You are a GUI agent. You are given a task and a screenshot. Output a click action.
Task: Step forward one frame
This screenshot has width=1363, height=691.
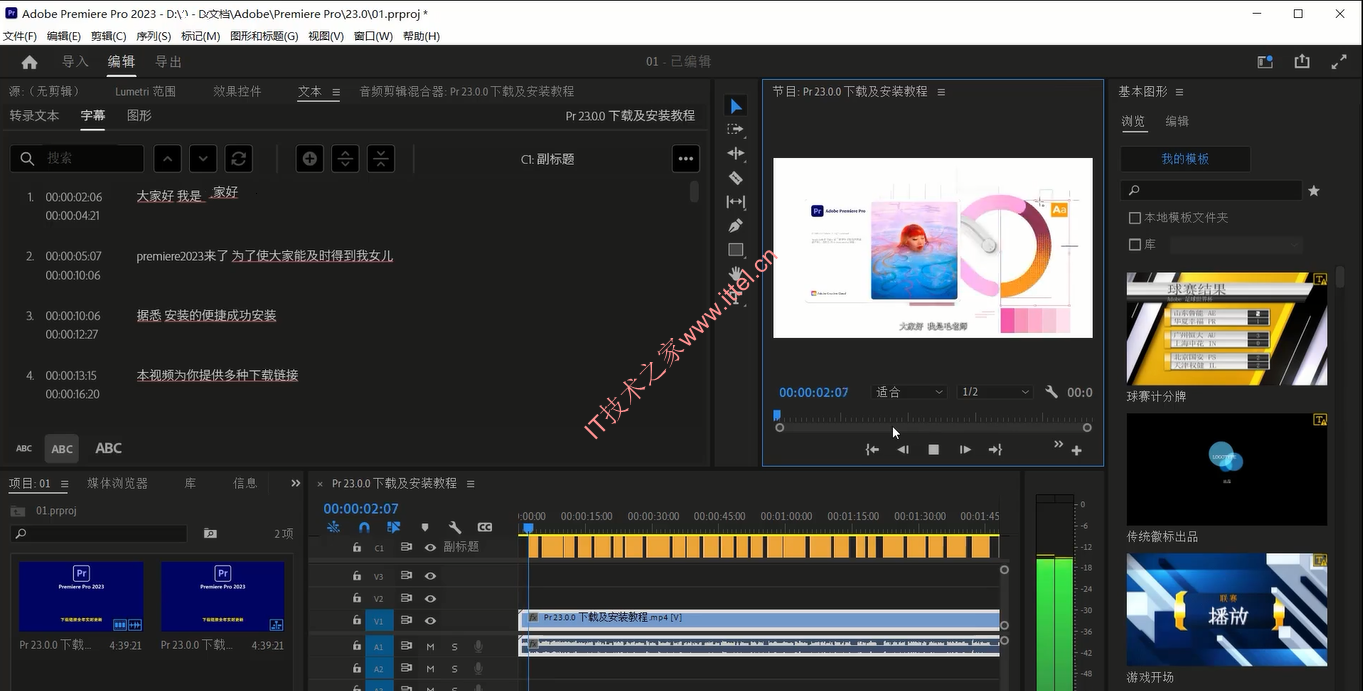coord(965,450)
